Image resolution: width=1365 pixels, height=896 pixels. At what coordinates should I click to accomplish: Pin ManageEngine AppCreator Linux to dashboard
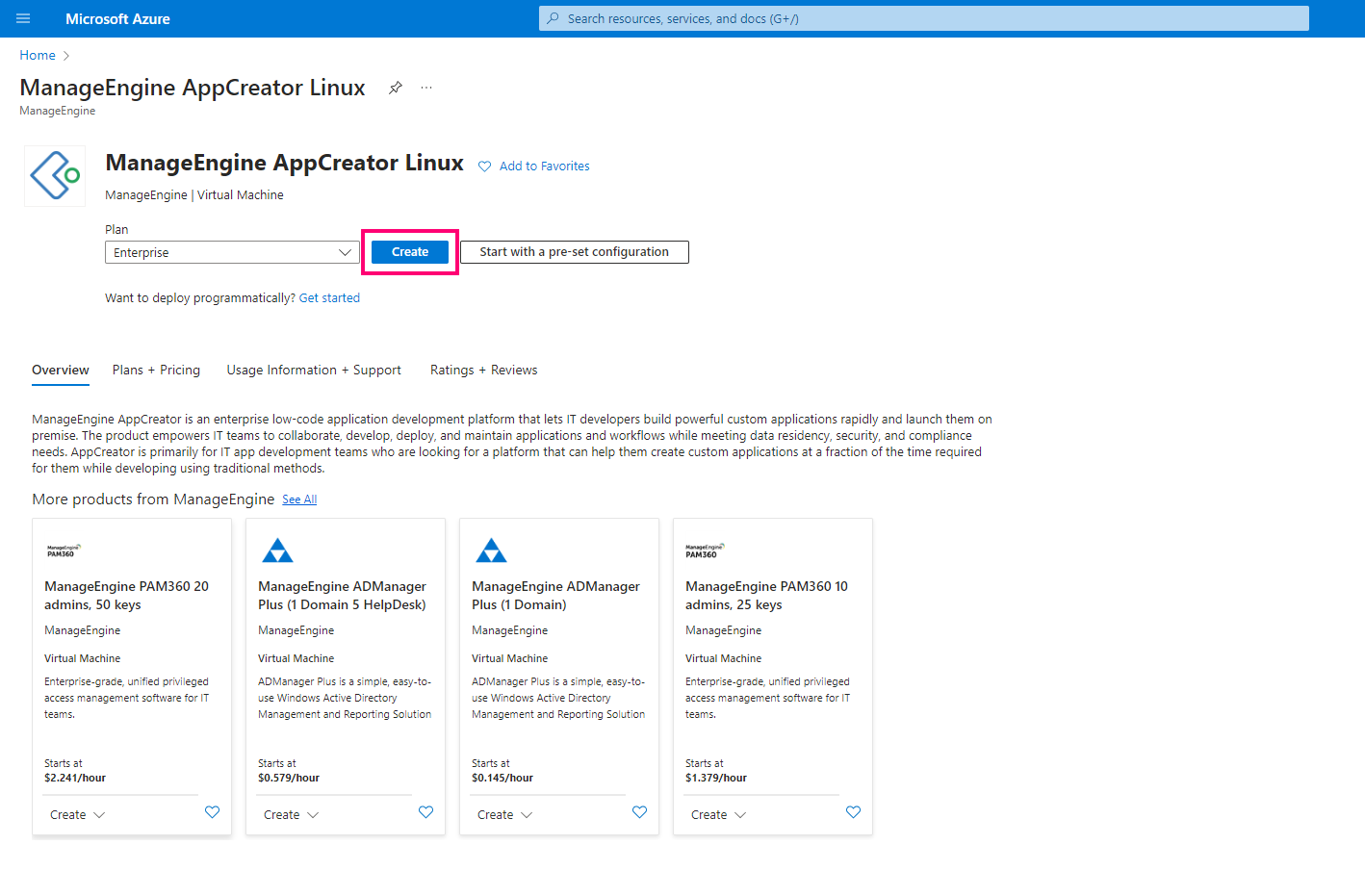395,87
